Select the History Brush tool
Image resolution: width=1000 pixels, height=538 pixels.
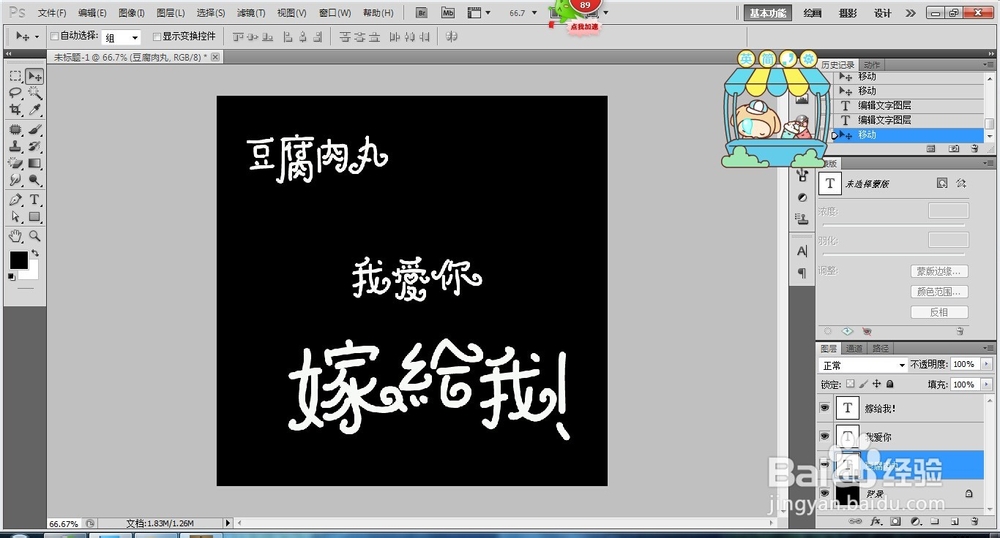(x=35, y=147)
